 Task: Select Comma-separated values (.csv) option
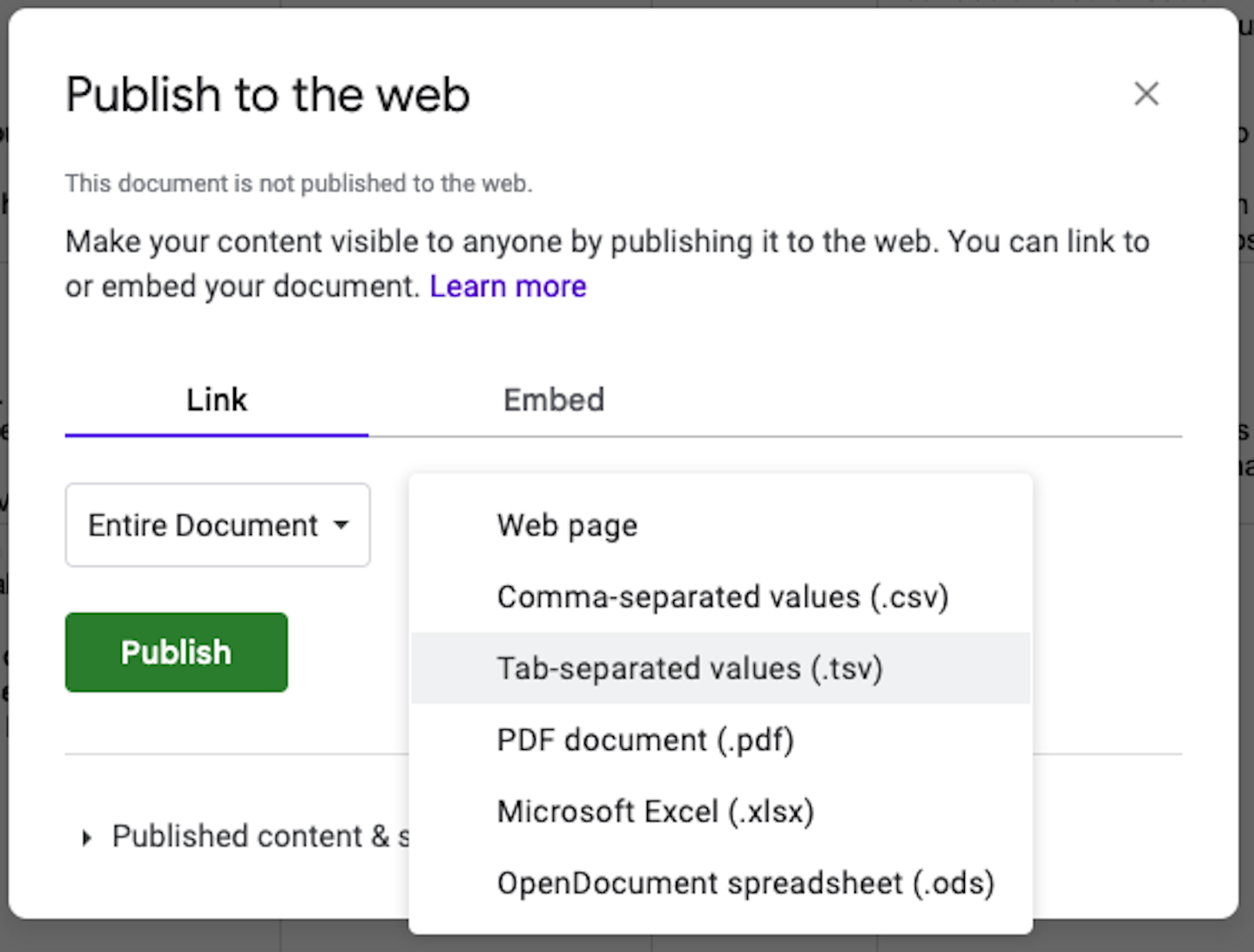click(722, 597)
